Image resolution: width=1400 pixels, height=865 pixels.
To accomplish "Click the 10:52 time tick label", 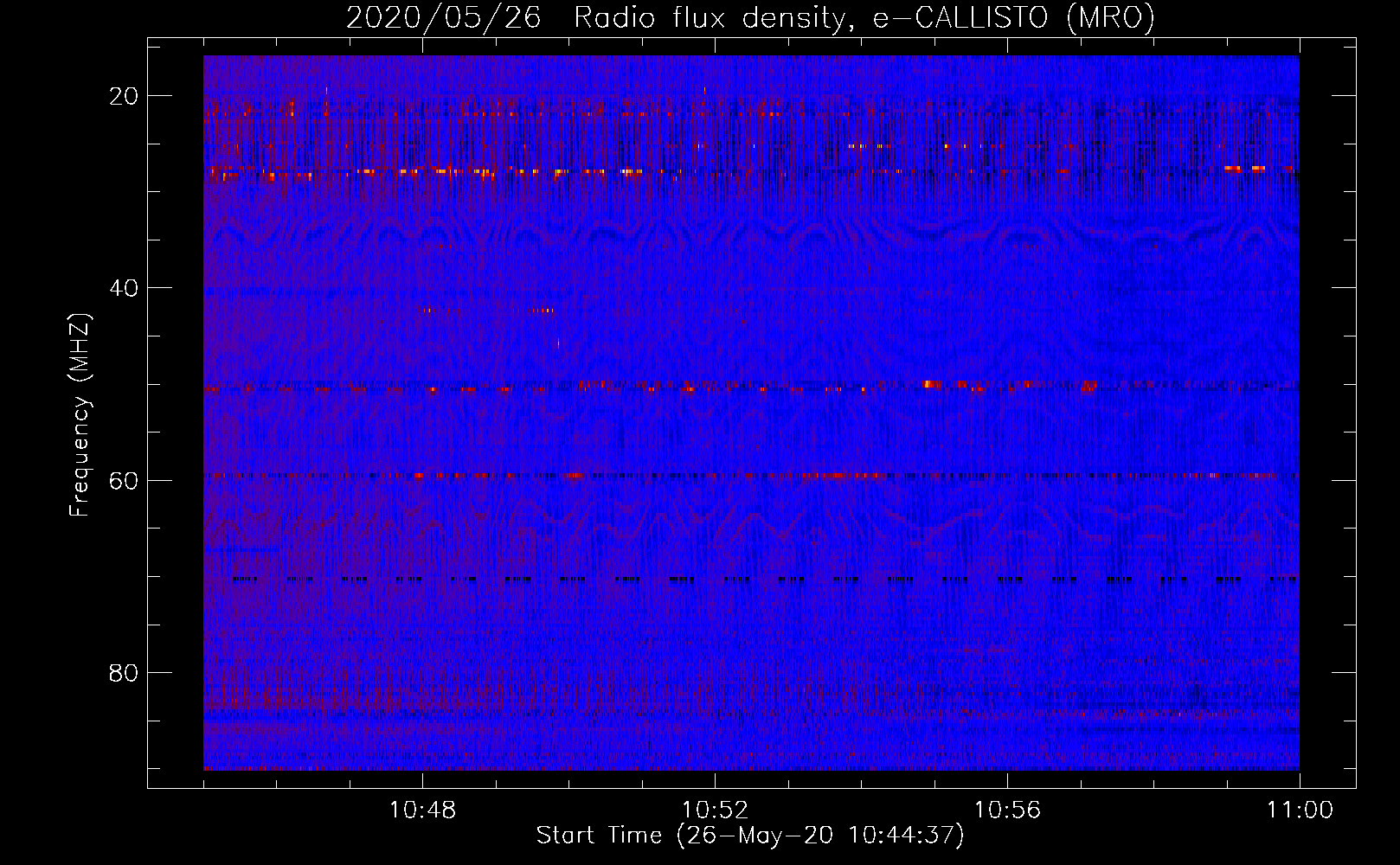I will [x=715, y=811].
